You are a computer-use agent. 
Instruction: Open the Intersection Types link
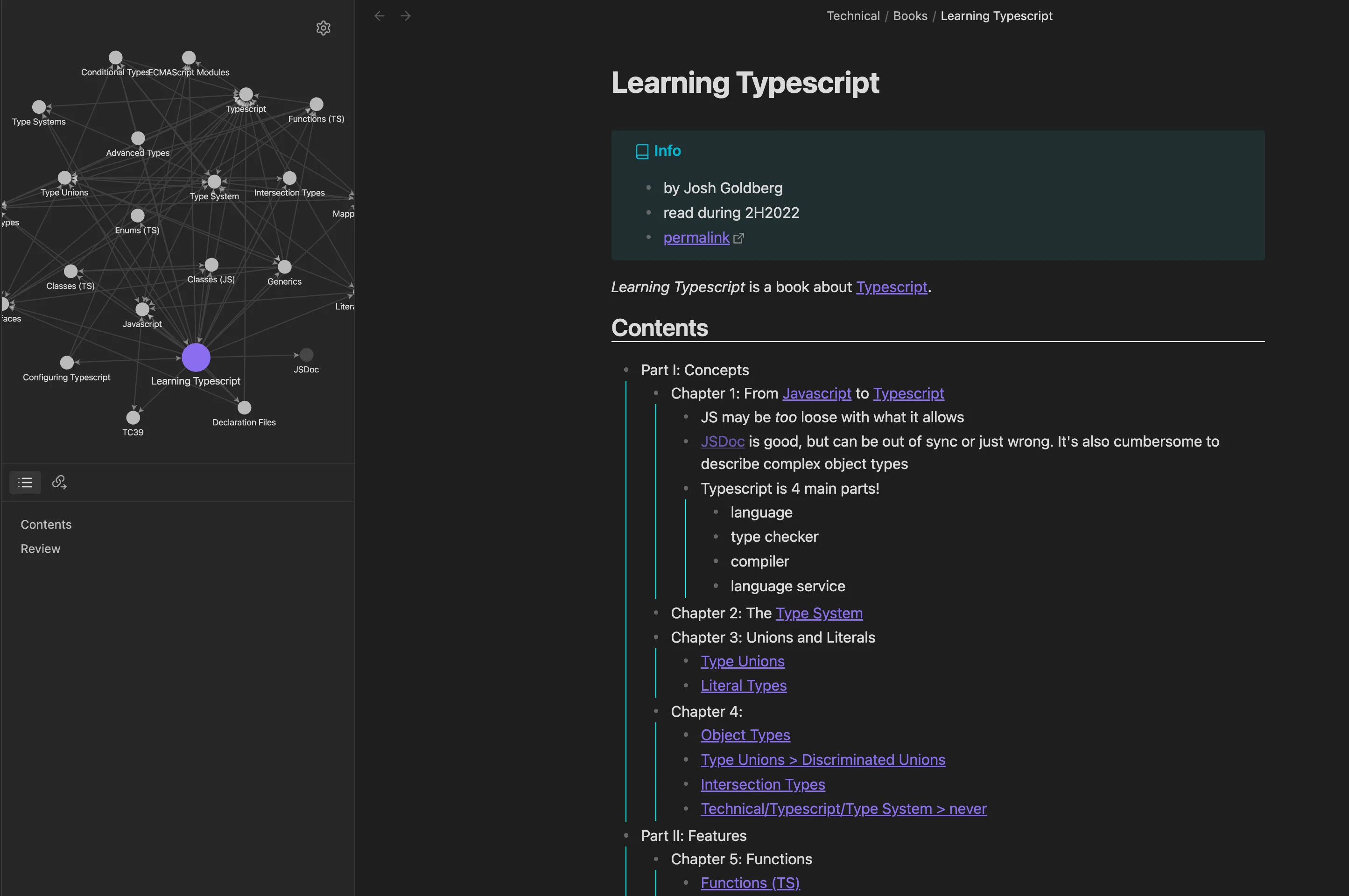tap(763, 784)
